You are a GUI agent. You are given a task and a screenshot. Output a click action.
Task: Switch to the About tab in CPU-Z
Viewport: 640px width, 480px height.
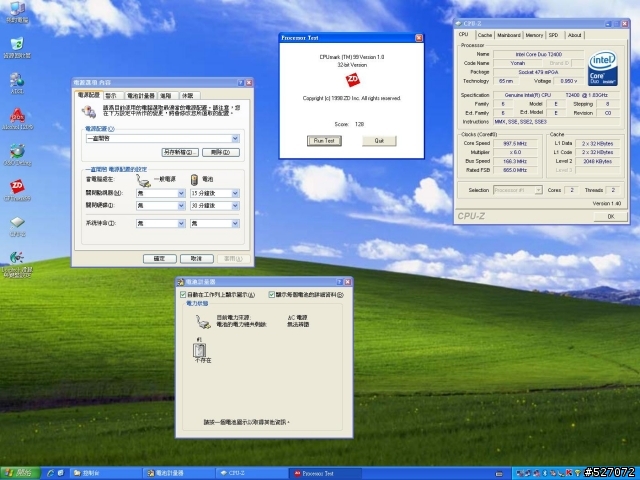[574, 35]
